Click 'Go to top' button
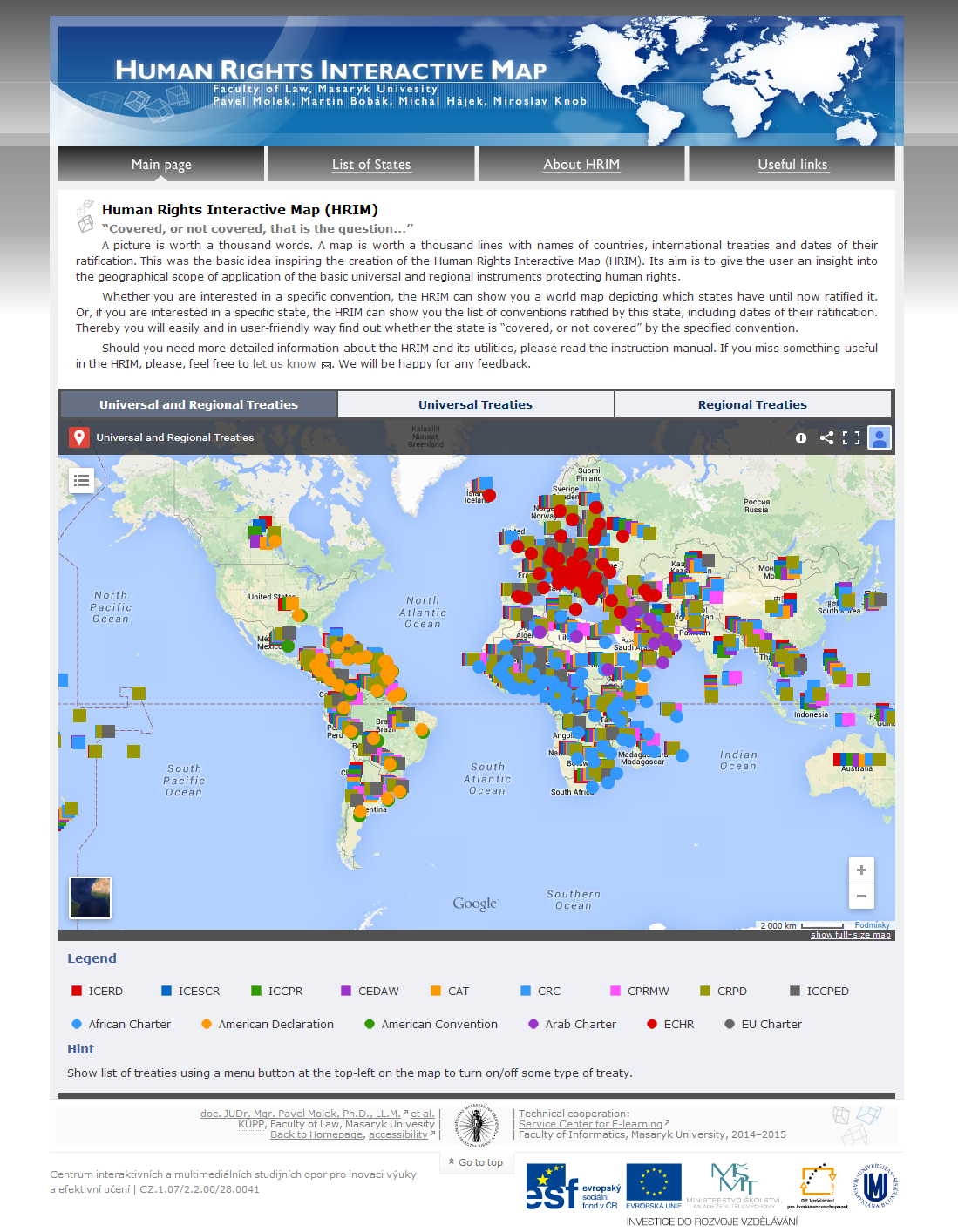Screen dimensions: 958x1232 point(476,1162)
